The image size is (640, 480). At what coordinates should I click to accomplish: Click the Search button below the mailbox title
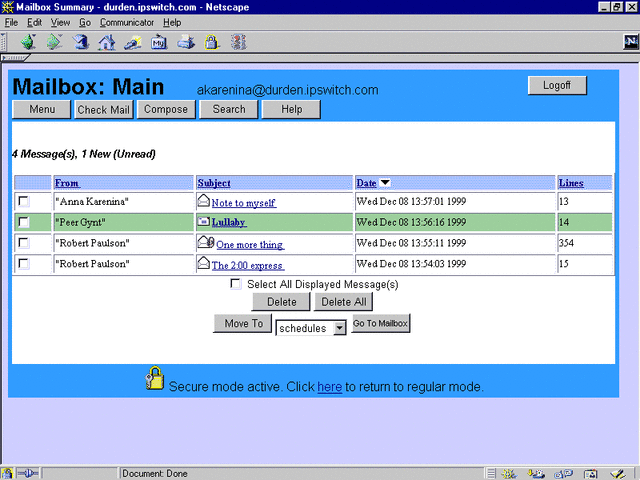(229, 109)
